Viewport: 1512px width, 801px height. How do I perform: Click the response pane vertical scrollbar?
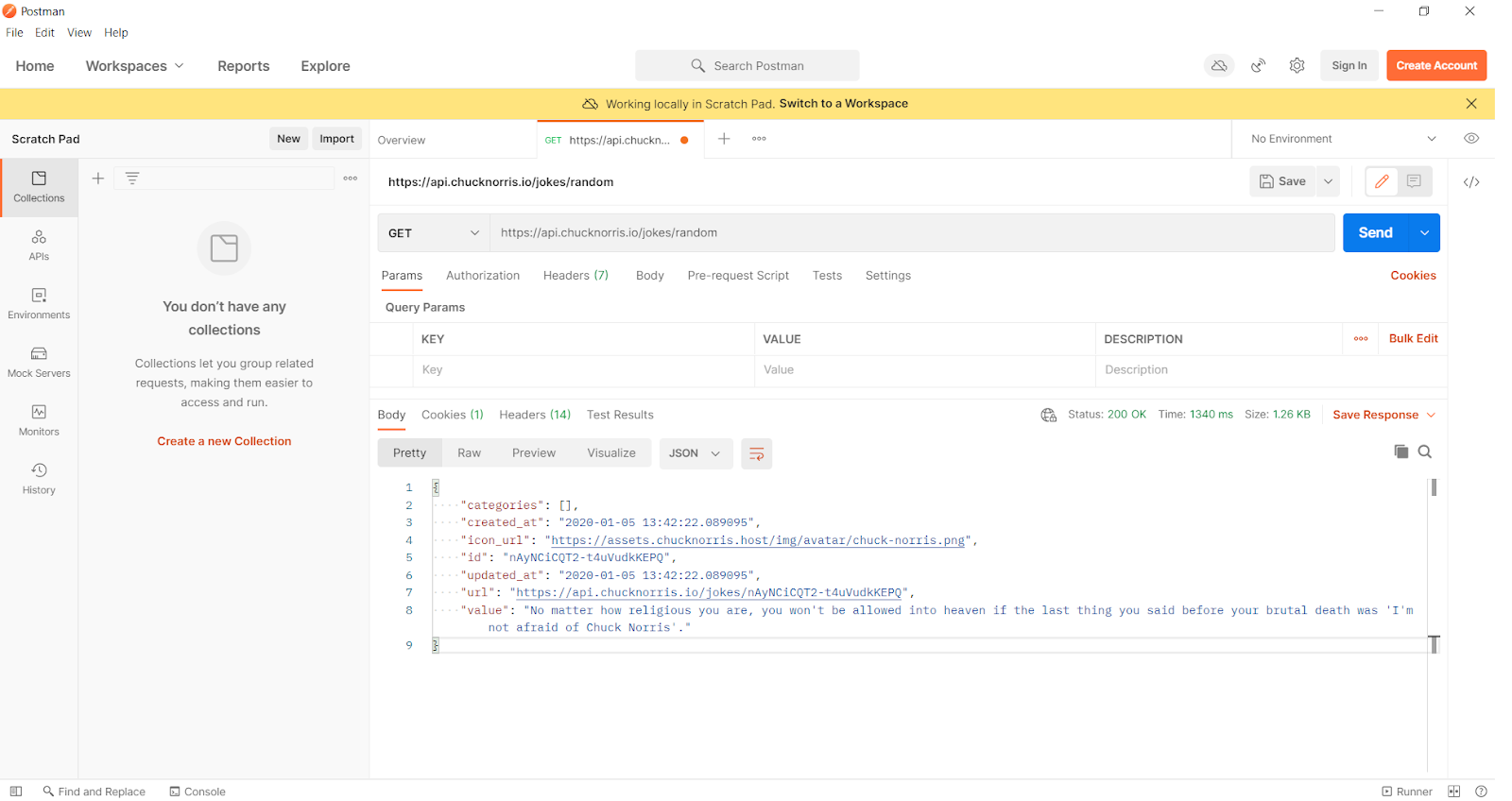(1434, 488)
